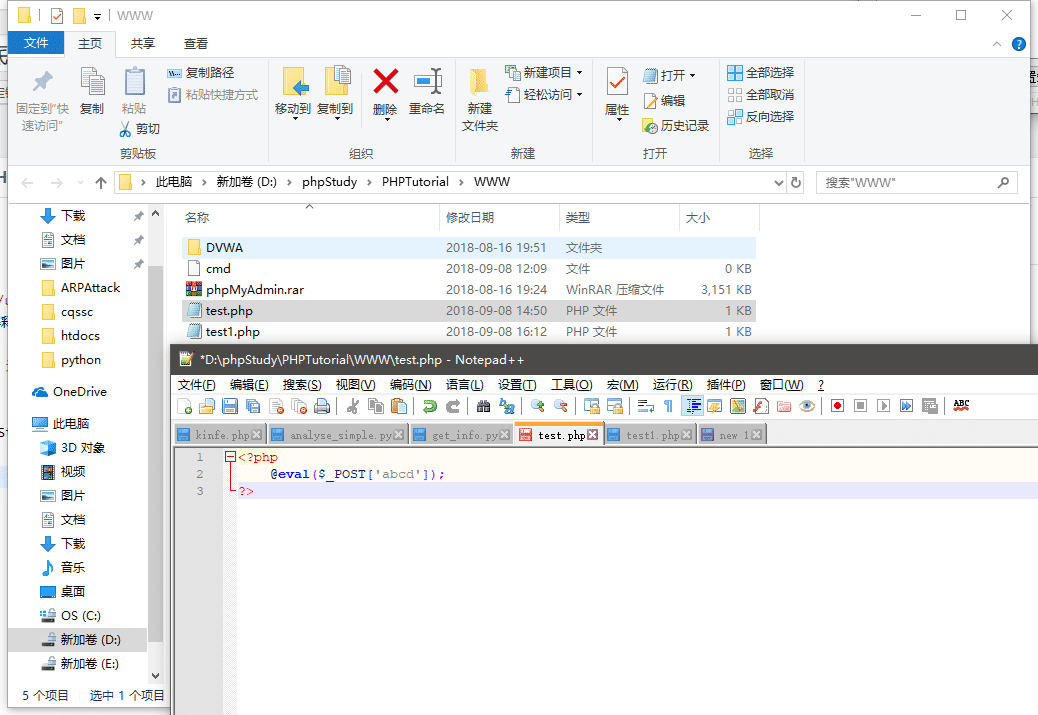Undo last edit in Notepad++
This screenshot has width=1038, height=715.
(430, 406)
